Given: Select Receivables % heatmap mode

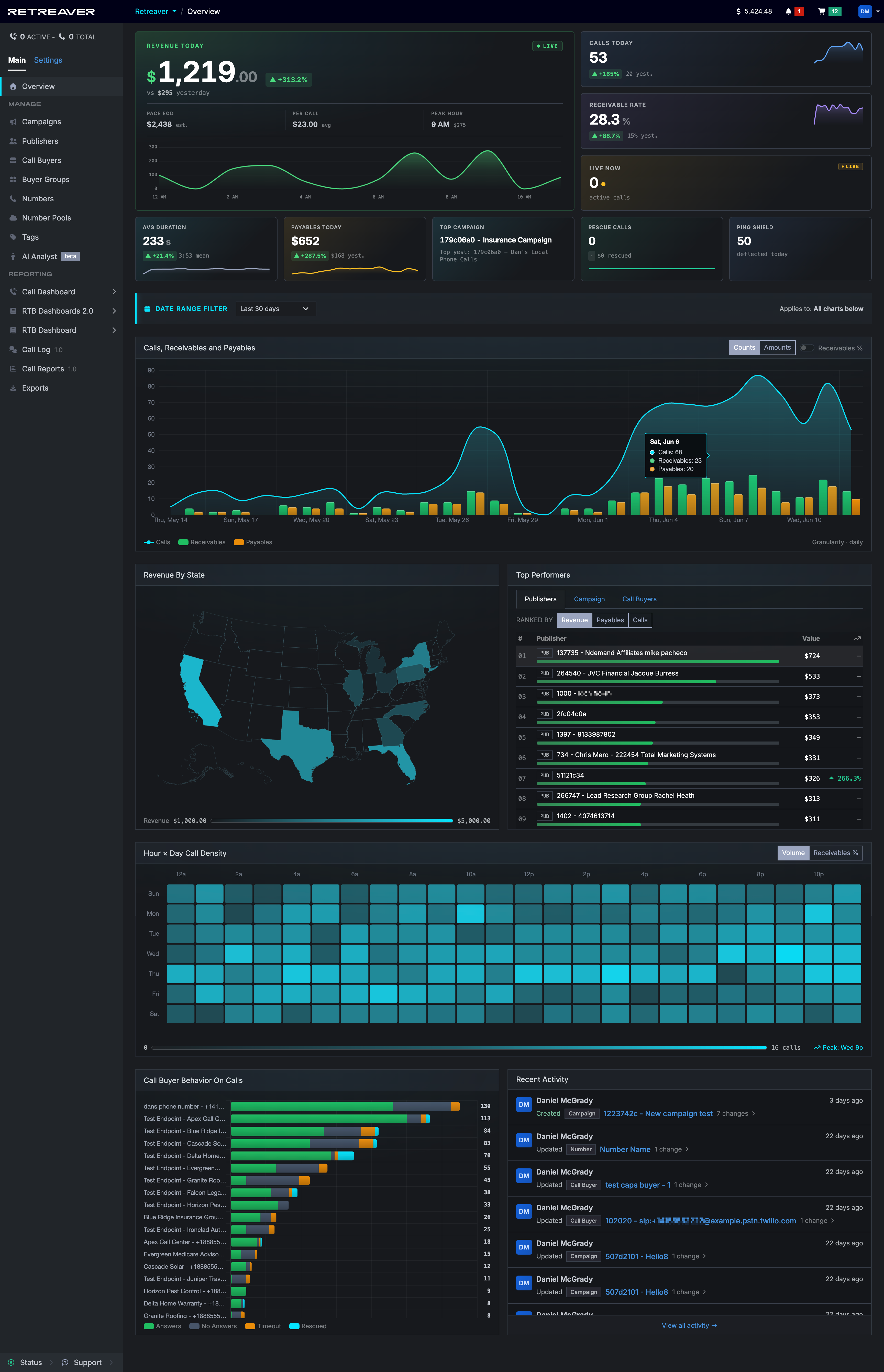Looking at the screenshot, I should click(x=835, y=853).
